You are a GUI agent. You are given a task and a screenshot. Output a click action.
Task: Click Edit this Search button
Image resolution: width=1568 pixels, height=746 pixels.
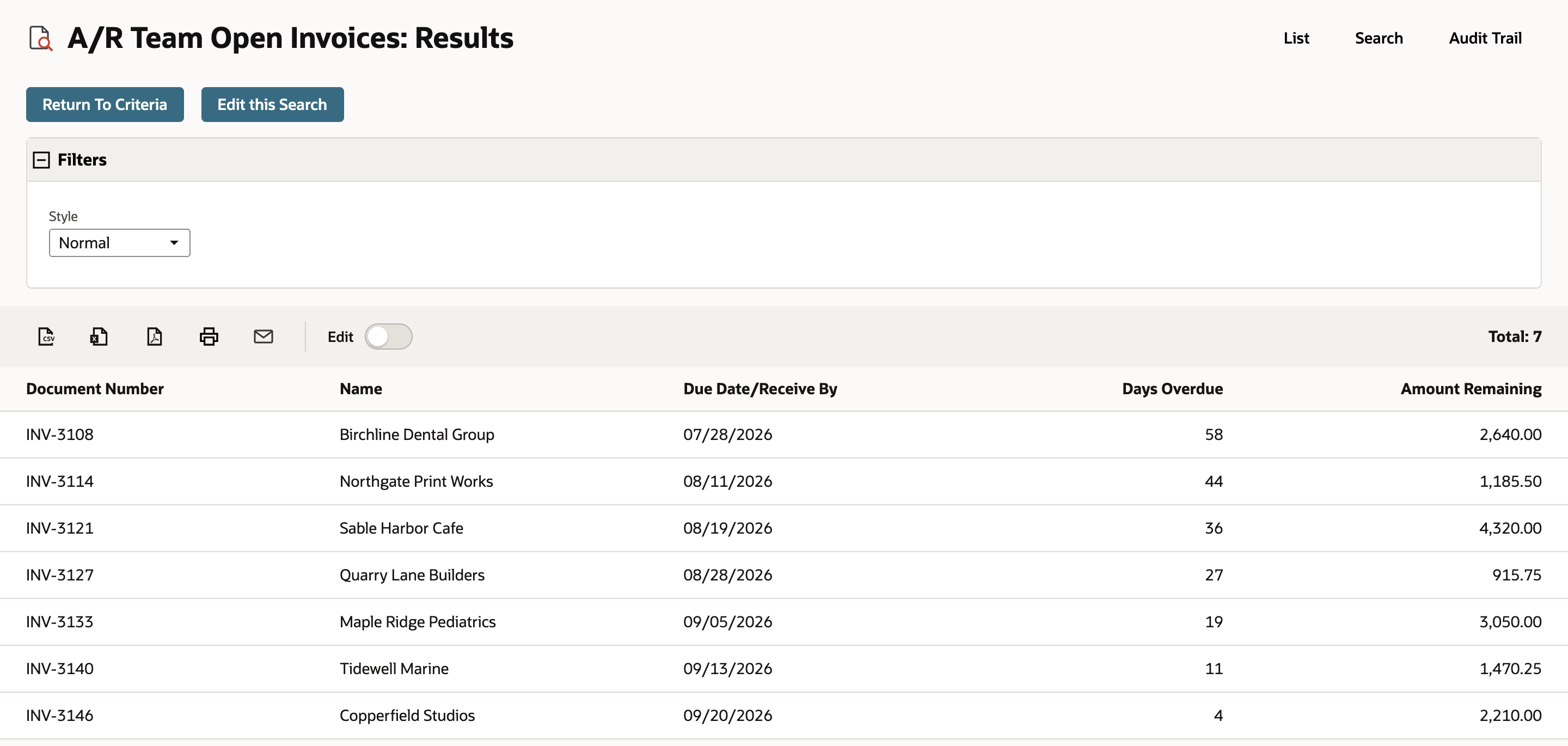pos(272,104)
